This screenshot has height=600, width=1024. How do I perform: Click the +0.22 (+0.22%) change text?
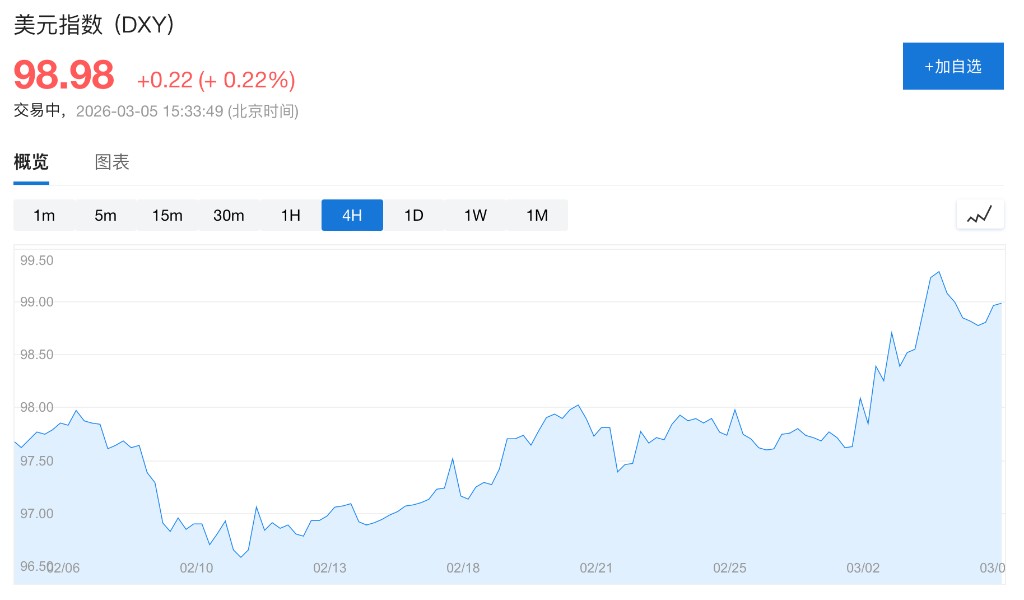216,80
